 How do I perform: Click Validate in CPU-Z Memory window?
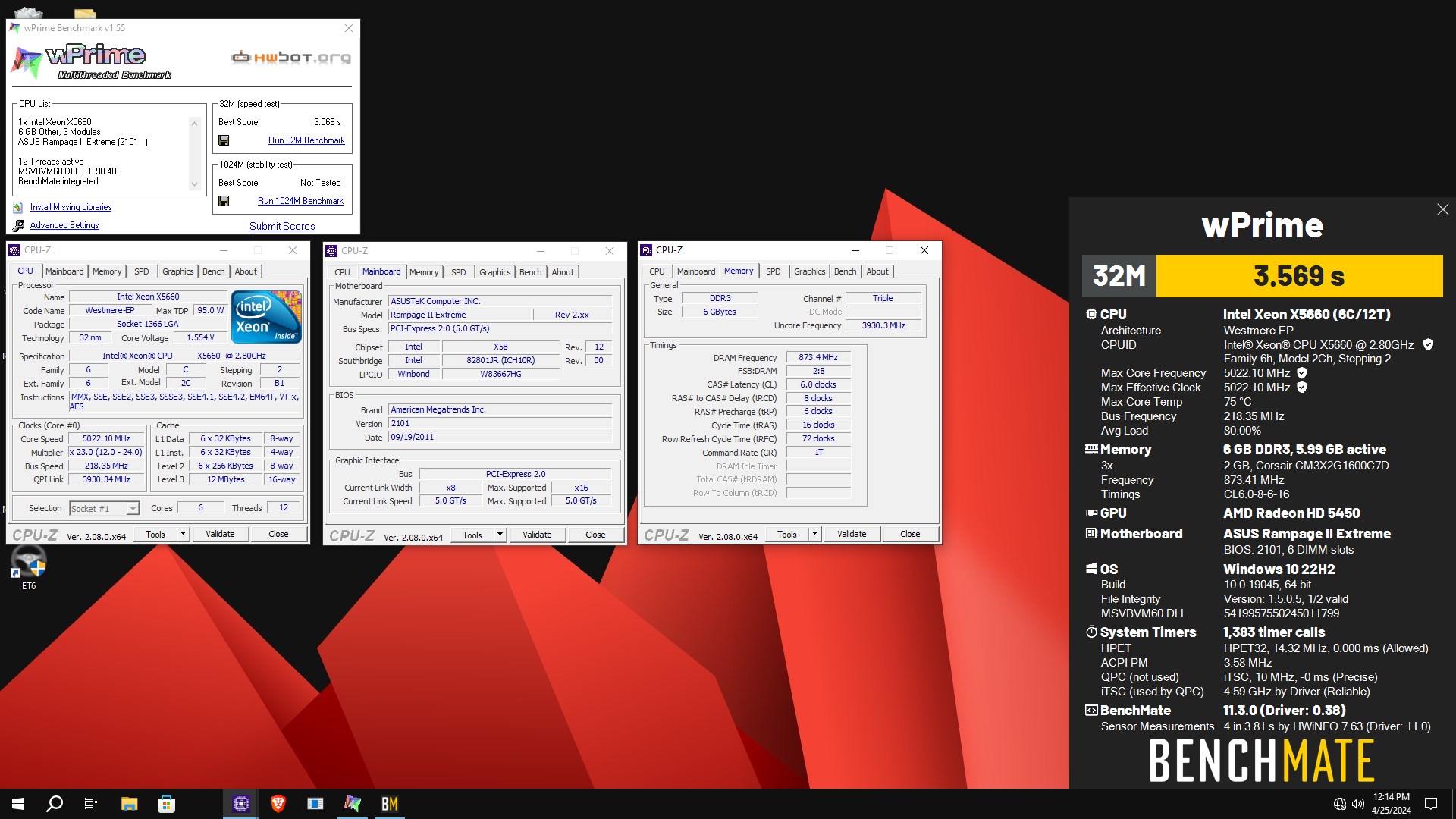point(852,534)
